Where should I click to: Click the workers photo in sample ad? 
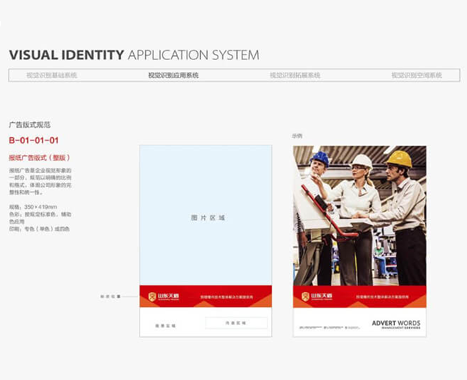click(x=360, y=216)
